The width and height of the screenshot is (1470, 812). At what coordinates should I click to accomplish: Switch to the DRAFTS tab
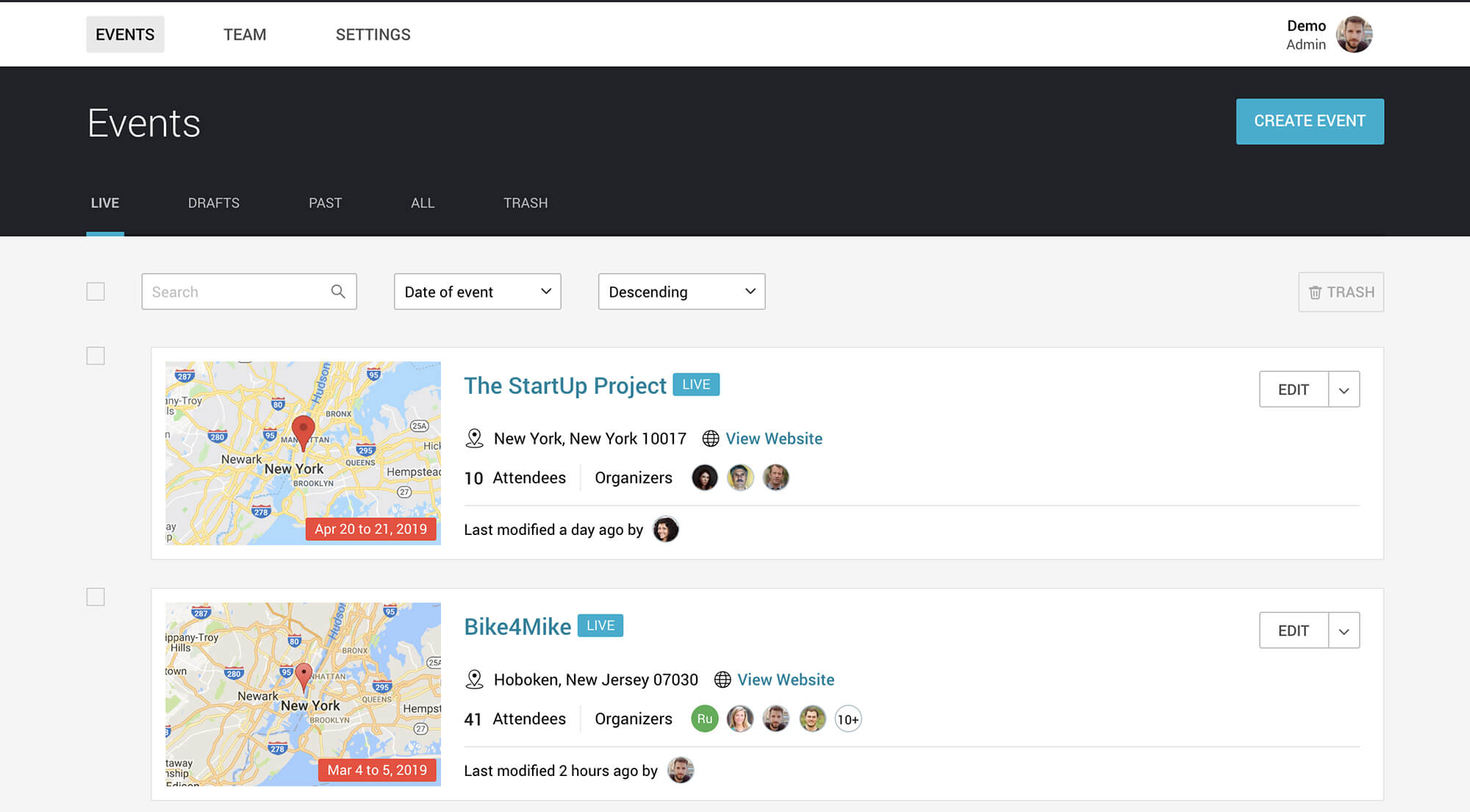click(x=213, y=203)
